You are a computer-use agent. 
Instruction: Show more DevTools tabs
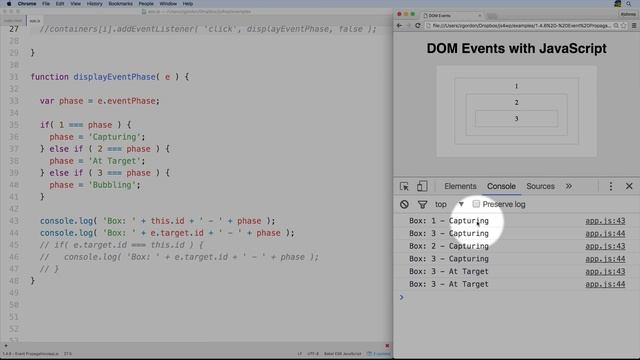point(569,186)
